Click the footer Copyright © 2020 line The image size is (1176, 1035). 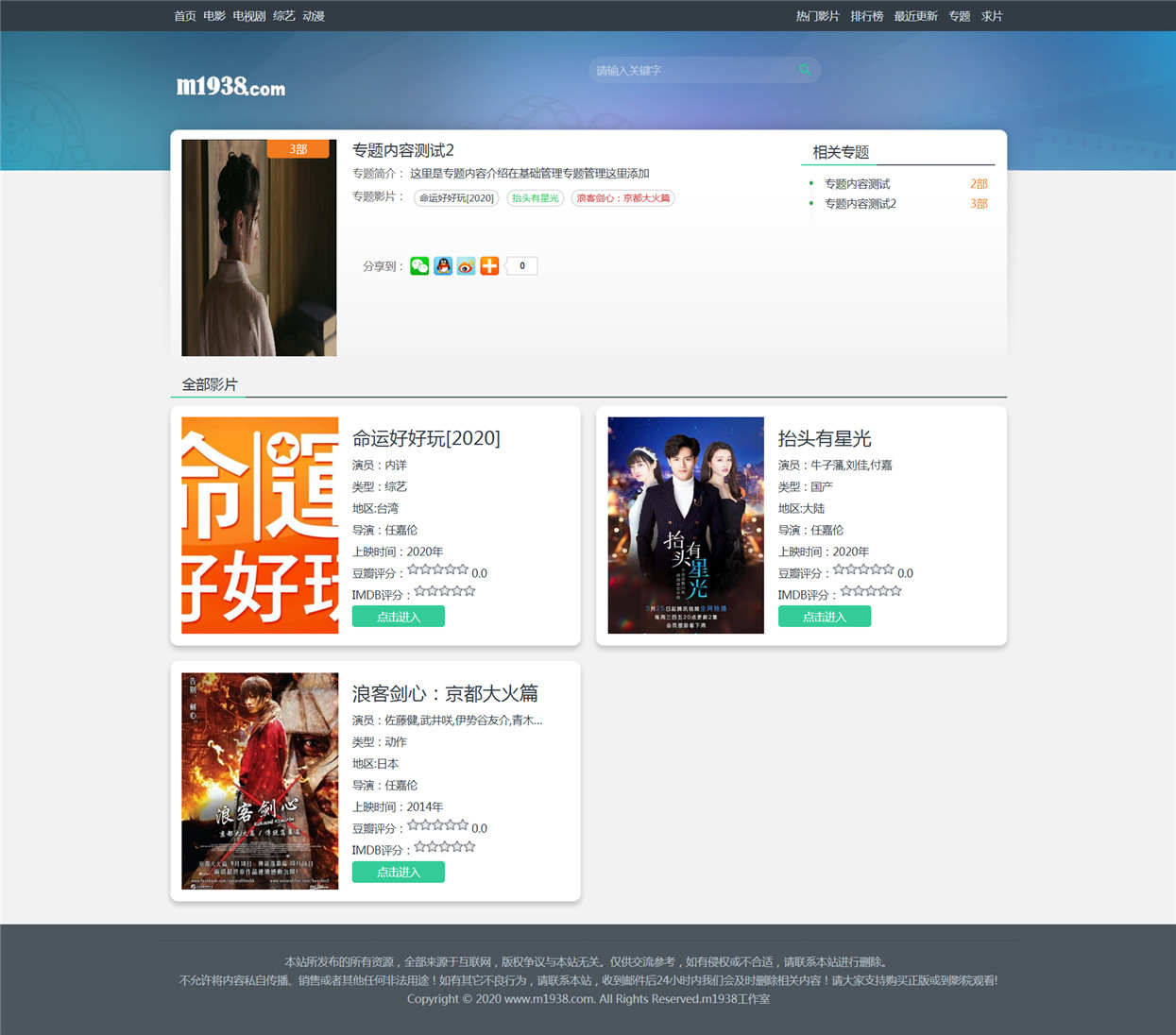(588, 999)
